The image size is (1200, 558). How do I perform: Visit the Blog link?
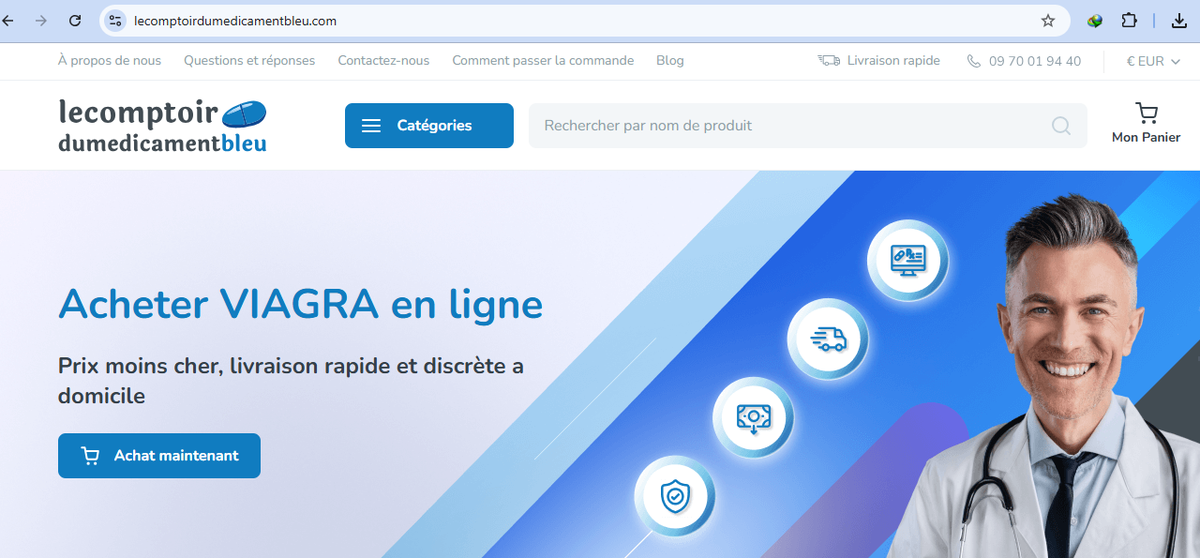(670, 60)
